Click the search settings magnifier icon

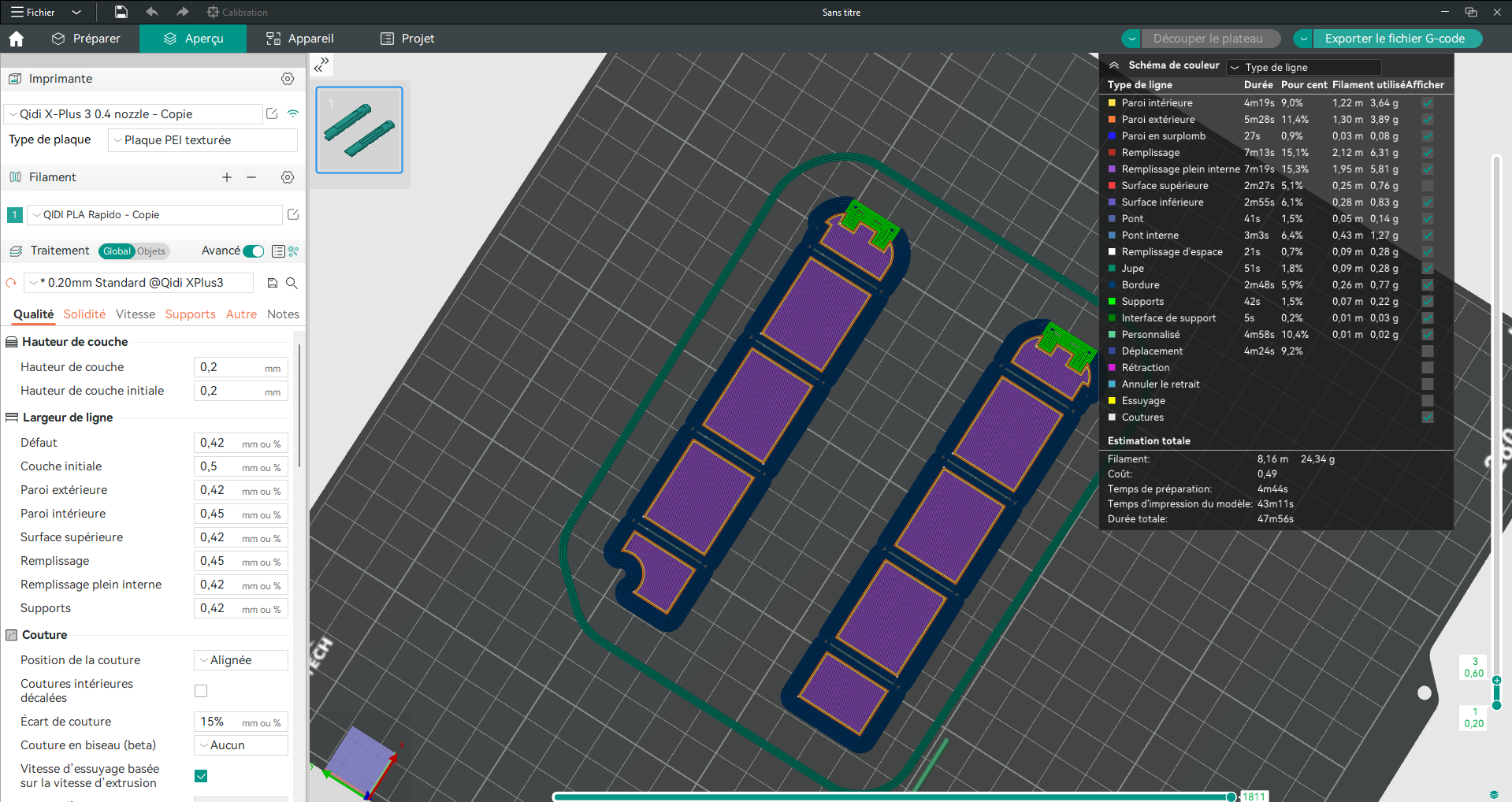(x=292, y=283)
